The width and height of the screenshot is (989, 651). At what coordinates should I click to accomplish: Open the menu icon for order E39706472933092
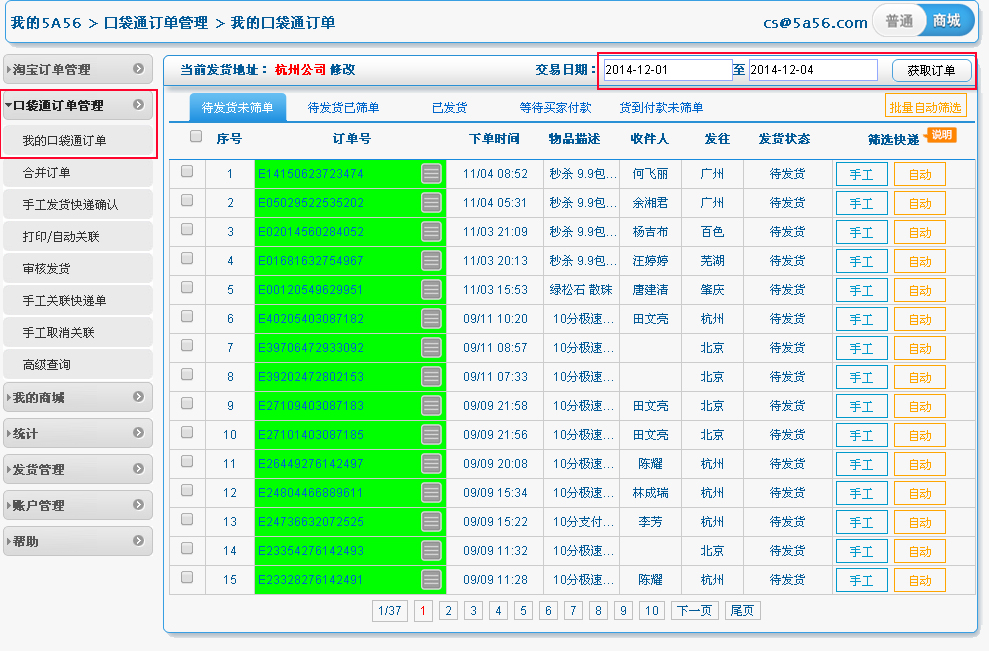point(431,348)
